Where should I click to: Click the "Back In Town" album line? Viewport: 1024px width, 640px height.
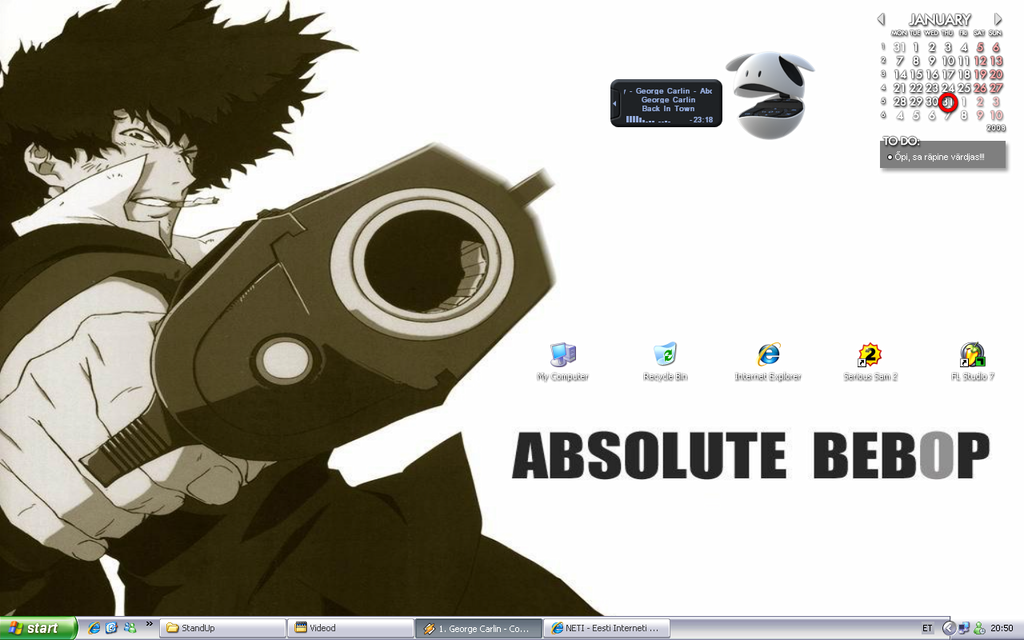coord(668,109)
